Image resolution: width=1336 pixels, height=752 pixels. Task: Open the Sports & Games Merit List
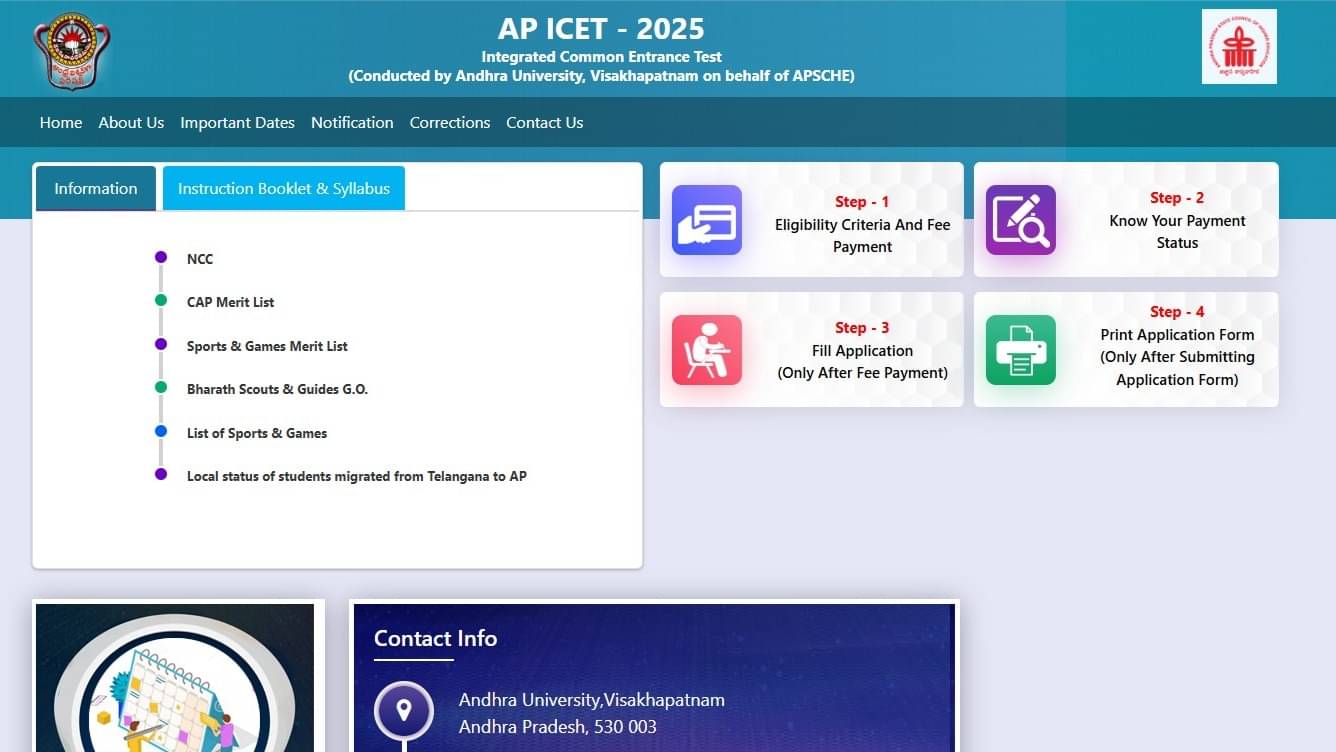click(x=267, y=346)
